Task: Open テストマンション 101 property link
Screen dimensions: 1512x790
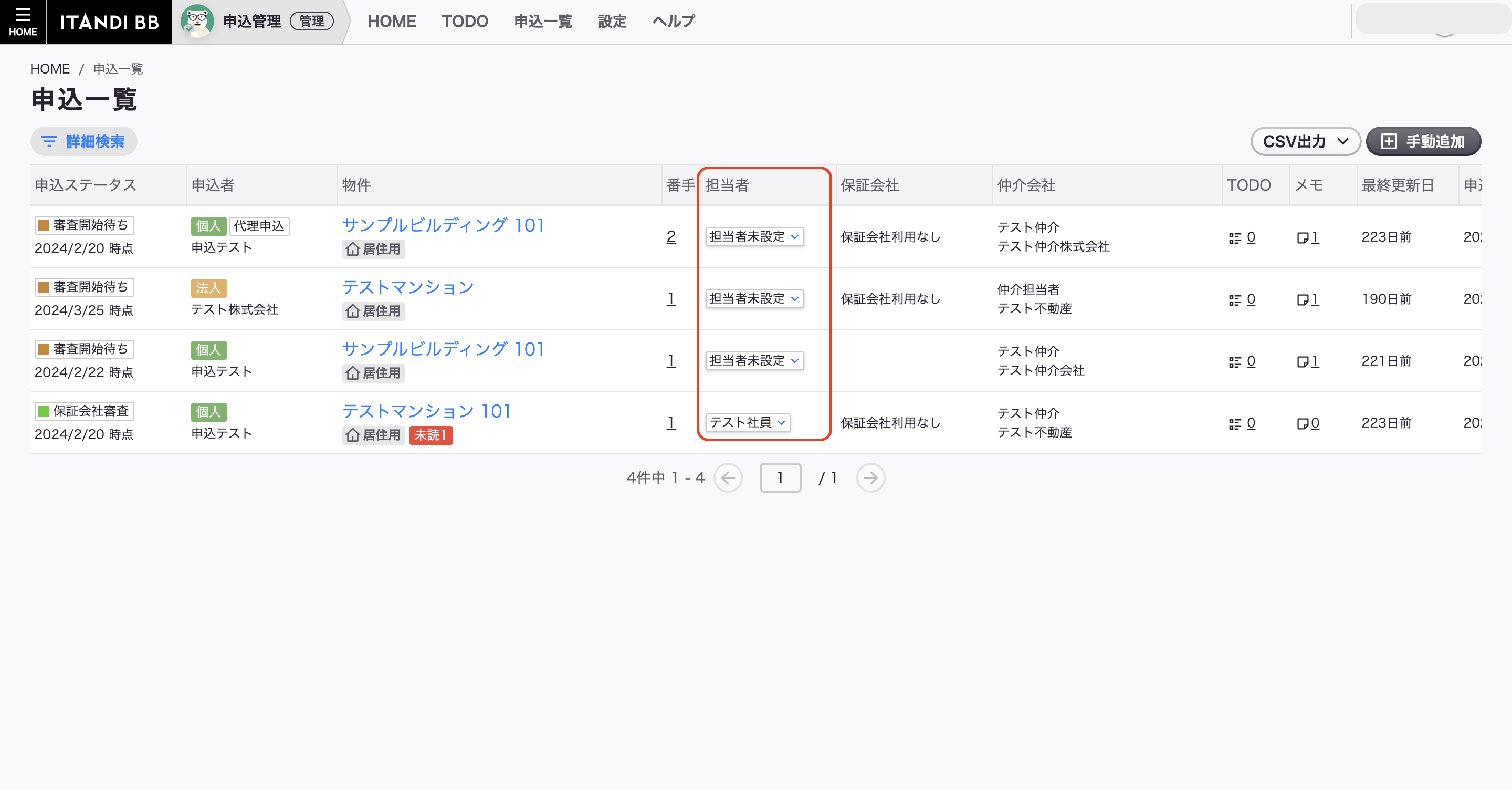Action: [x=427, y=412]
